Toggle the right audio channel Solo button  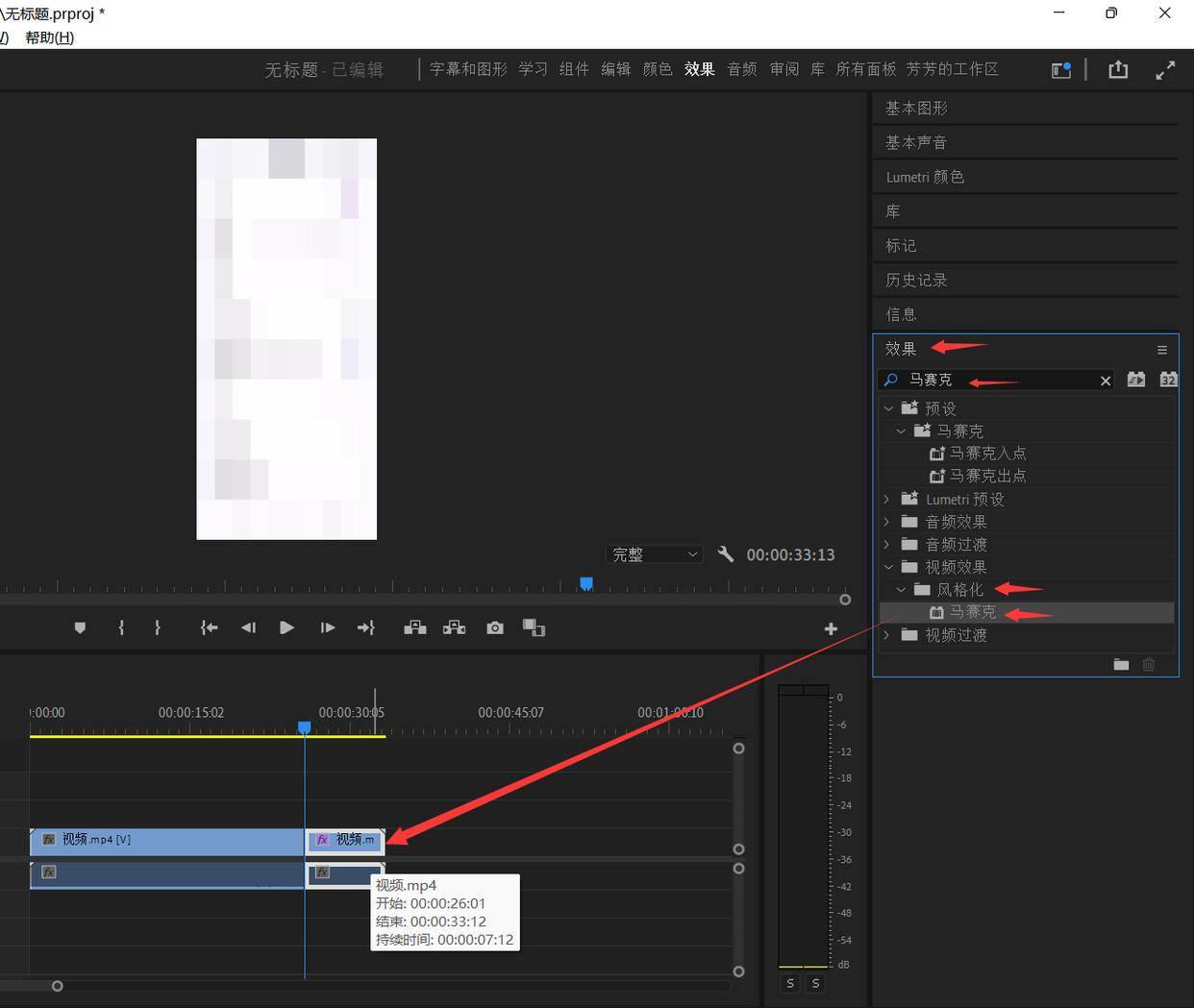click(815, 983)
